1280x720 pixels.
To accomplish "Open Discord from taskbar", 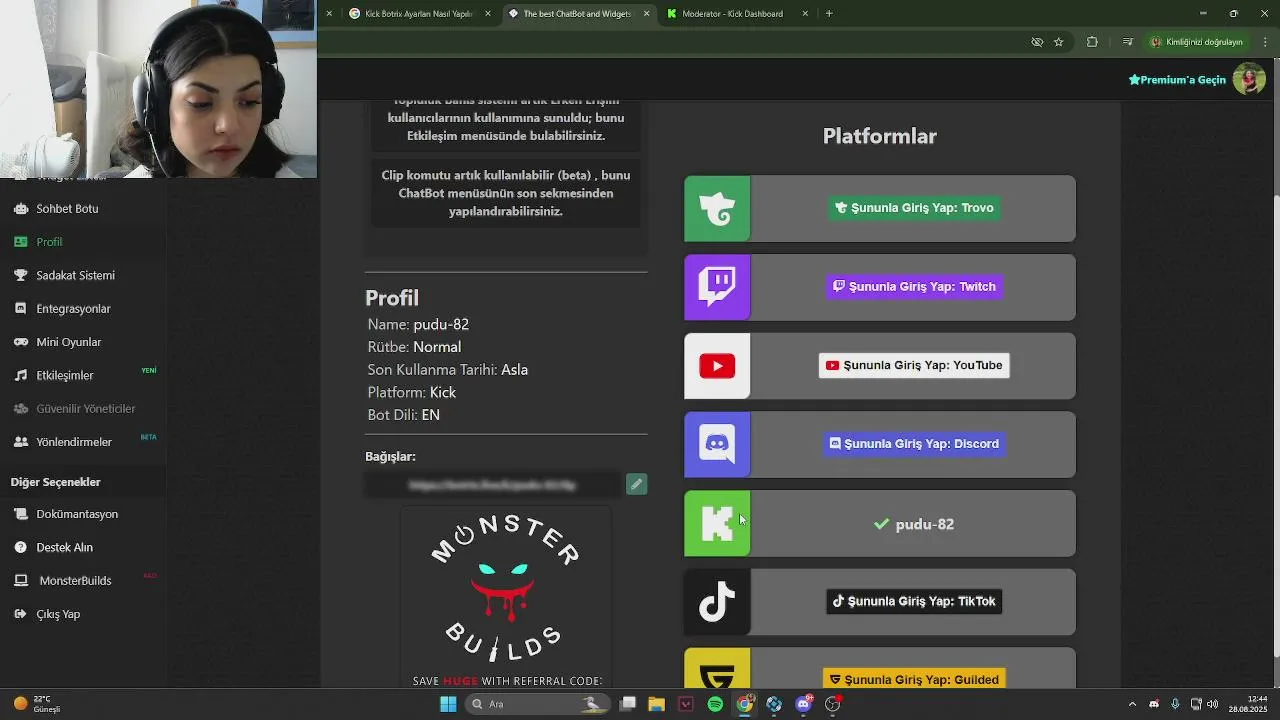I will pos(803,704).
